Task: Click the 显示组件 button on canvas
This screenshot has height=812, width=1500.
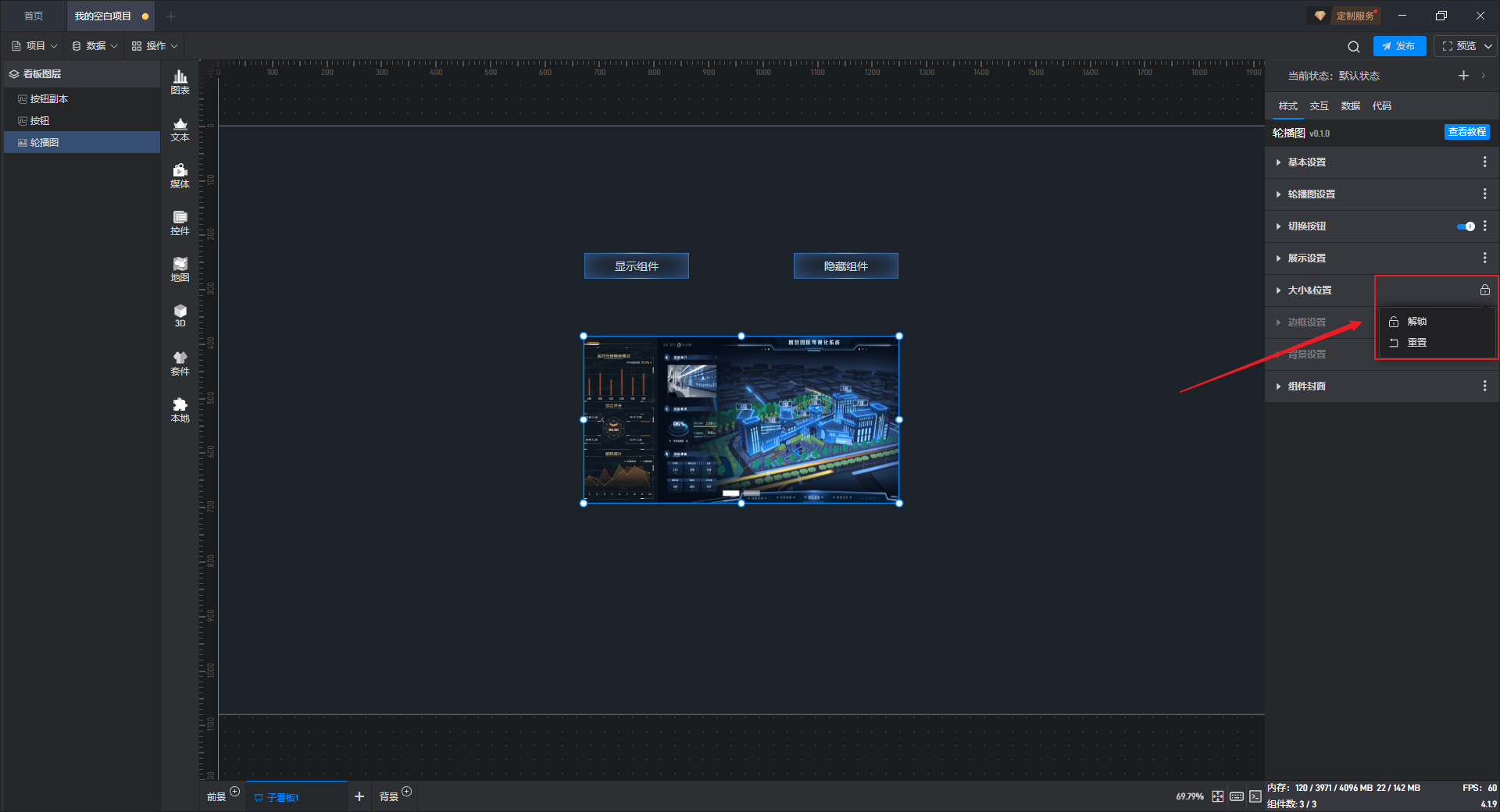Action: pyautogui.click(x=636, y=266)
